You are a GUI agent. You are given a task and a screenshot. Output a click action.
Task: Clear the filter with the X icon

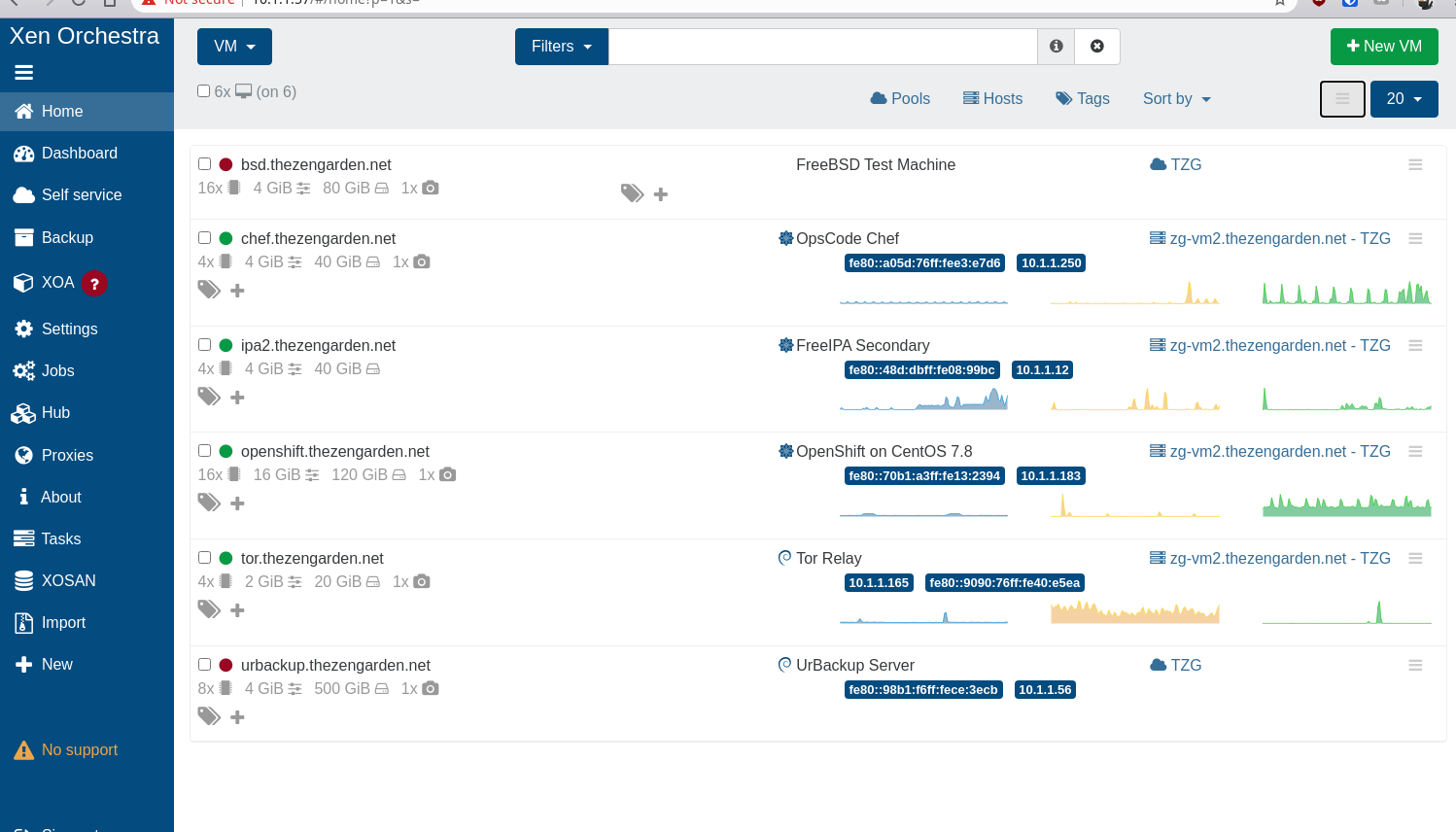(x=1097, y=47)
